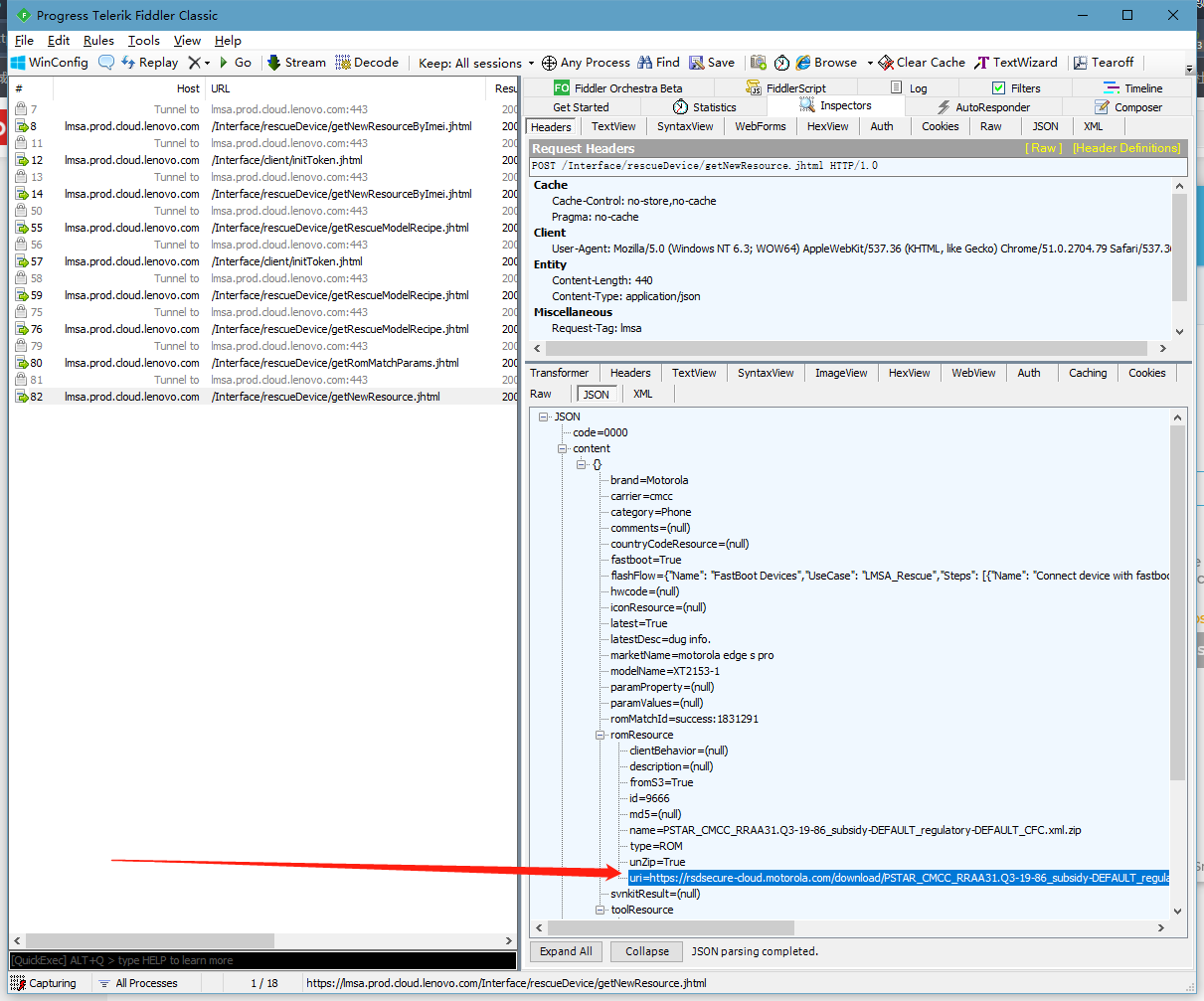Collapse the toolResource tree node
The height and width of the screenshot is (1001, 1204).
(601, 910)
